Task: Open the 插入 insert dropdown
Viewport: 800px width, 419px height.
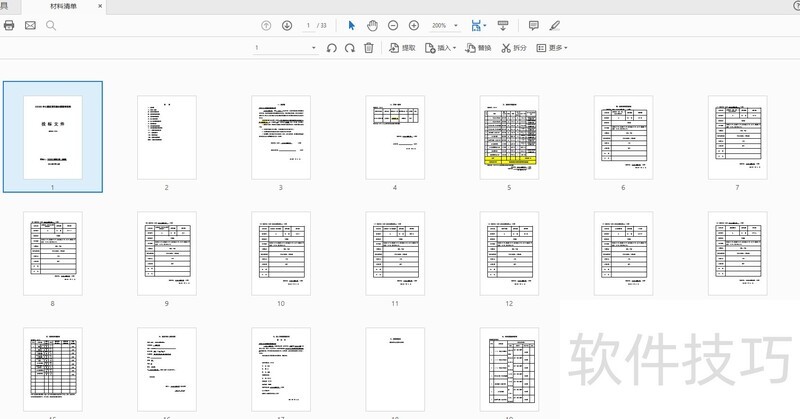Action: [x=440, y=48]
